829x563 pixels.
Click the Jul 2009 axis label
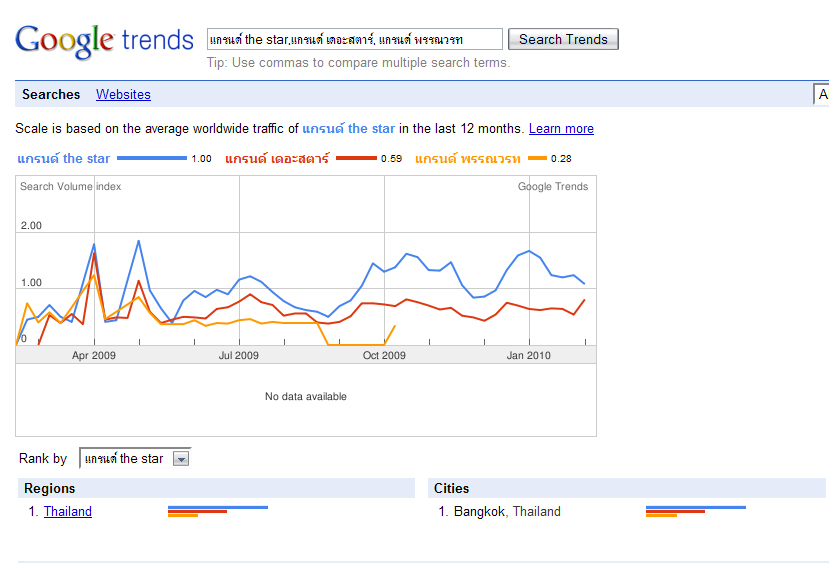pos(238,355)
